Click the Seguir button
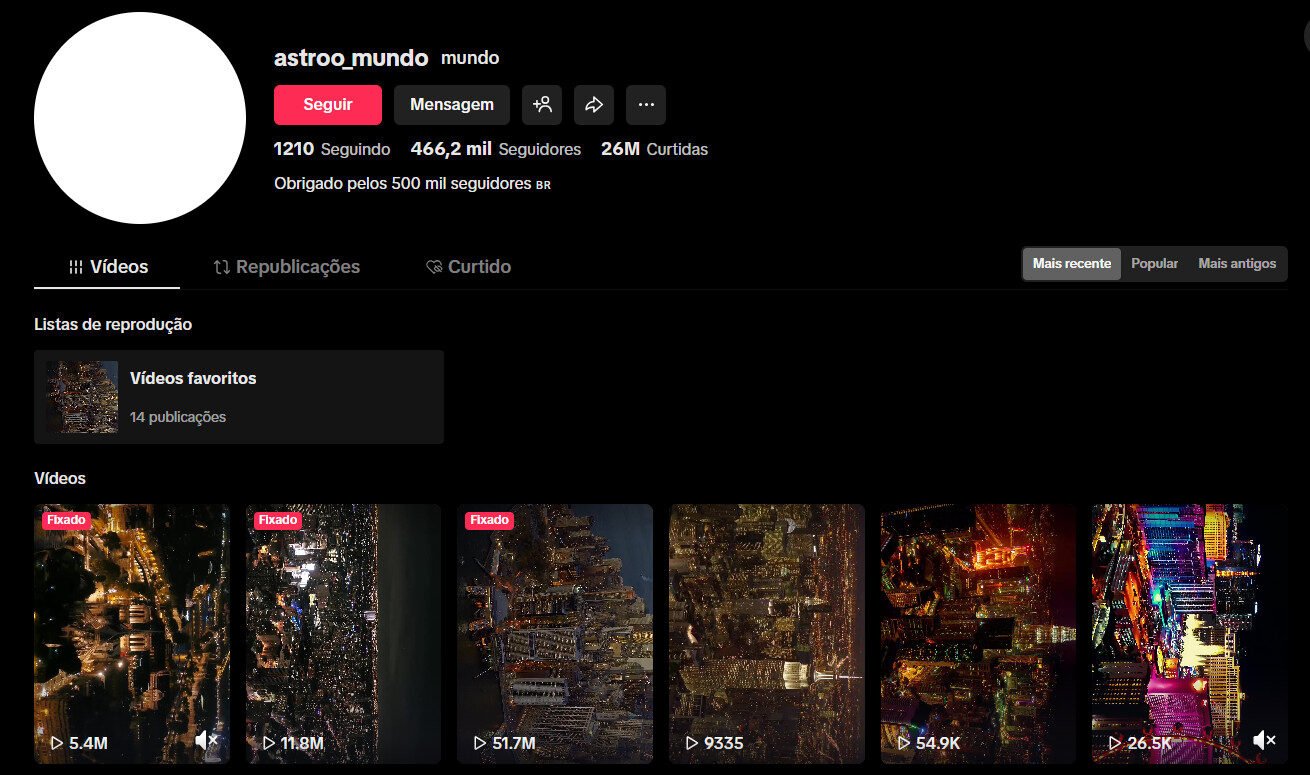The height and width of the screenshot is (775, 1310). click(x=327, y=104)
